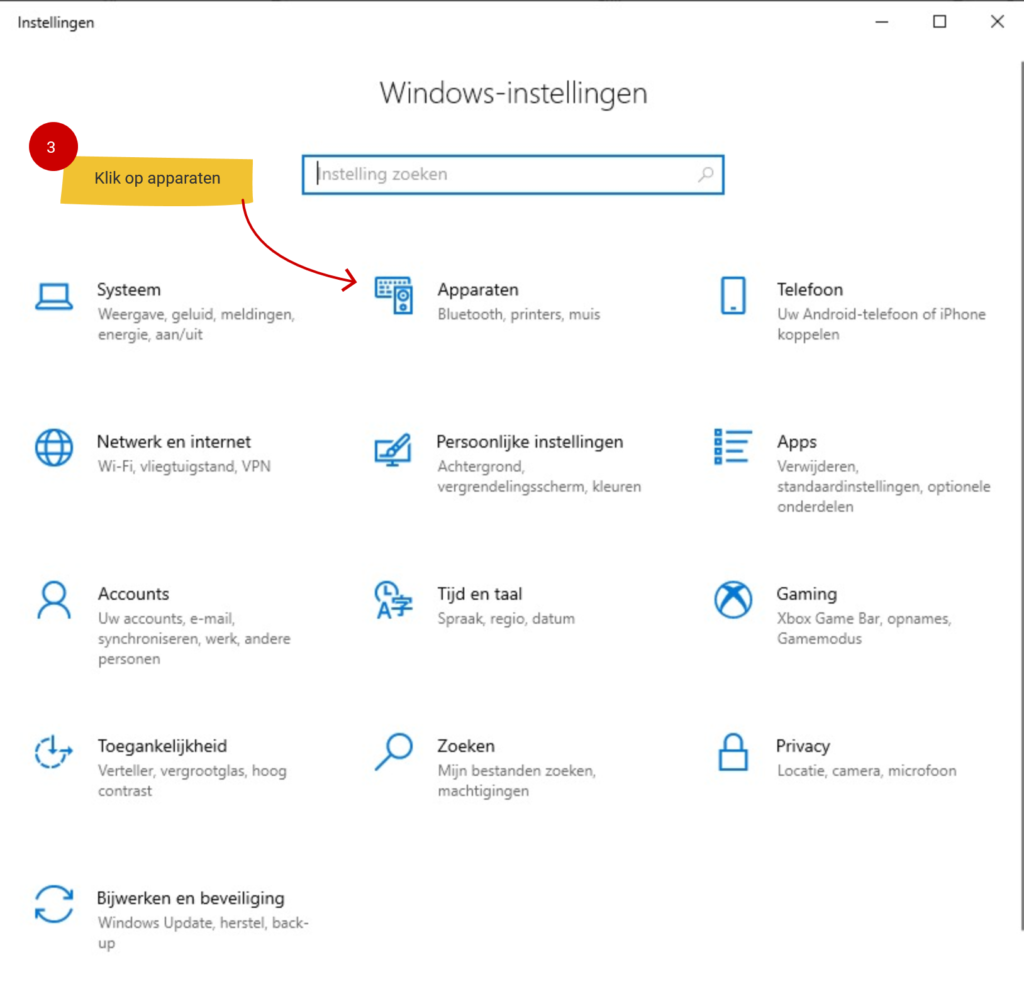1024x982 pixels.
Task: Click the Bijwerken en beveiliging sync icon
Action: tap(54, 903)
